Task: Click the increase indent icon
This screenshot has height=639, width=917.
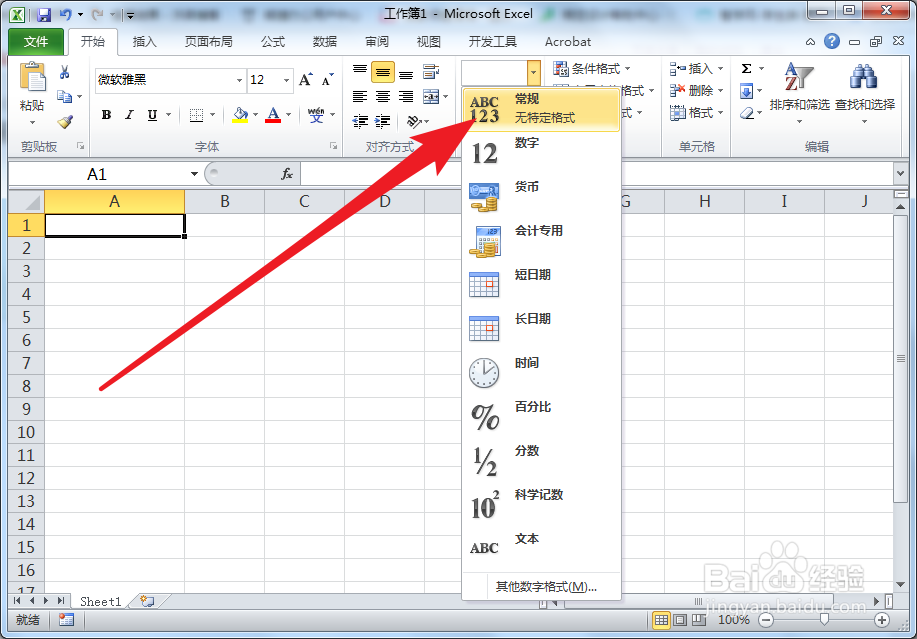Action: point(382,121)
